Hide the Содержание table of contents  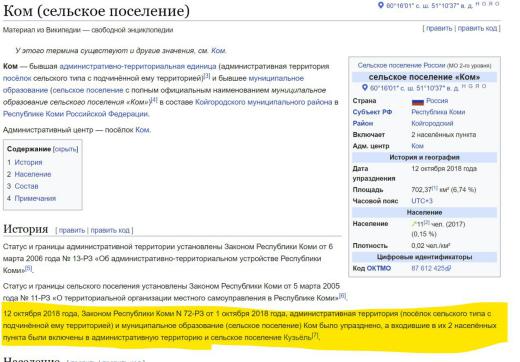coord(66,149)
